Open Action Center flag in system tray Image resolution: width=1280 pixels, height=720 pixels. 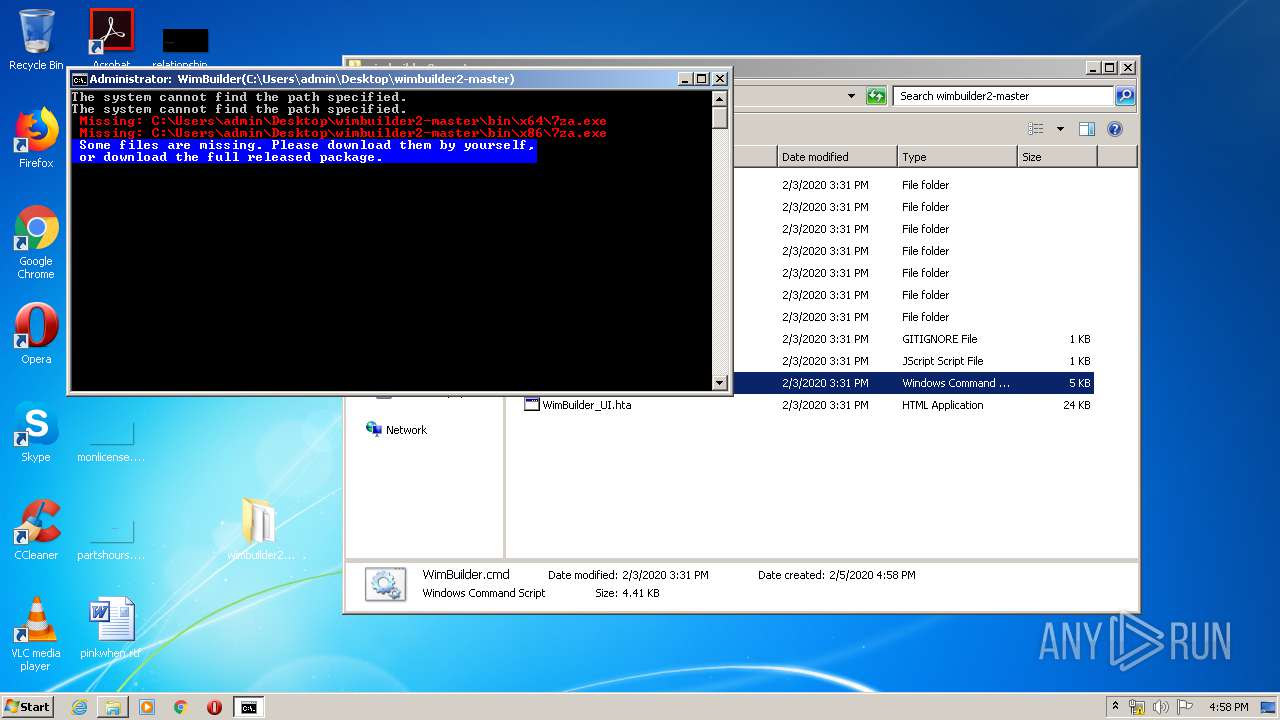coord(1185,707)
